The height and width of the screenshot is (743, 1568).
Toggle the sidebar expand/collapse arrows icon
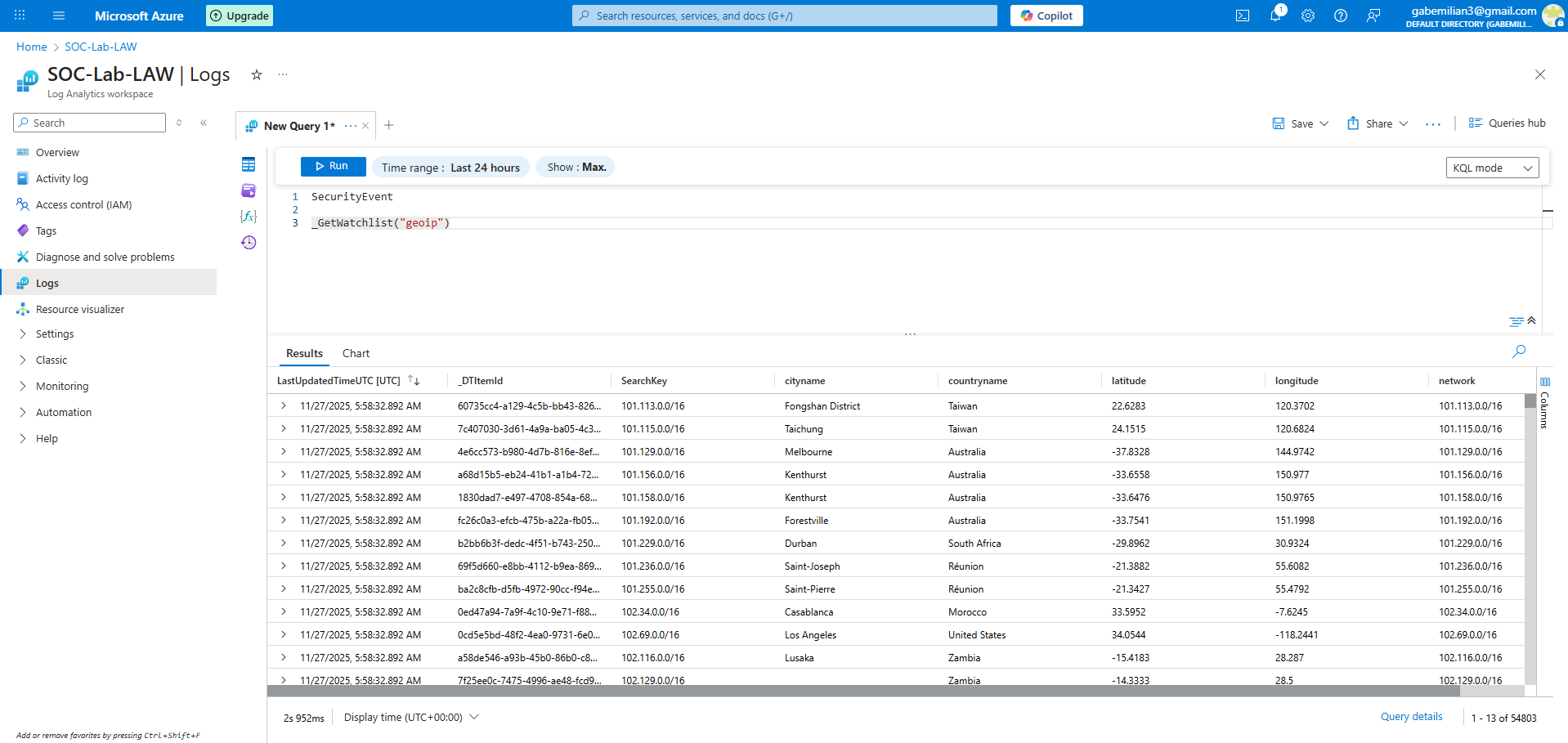point(179,123)
